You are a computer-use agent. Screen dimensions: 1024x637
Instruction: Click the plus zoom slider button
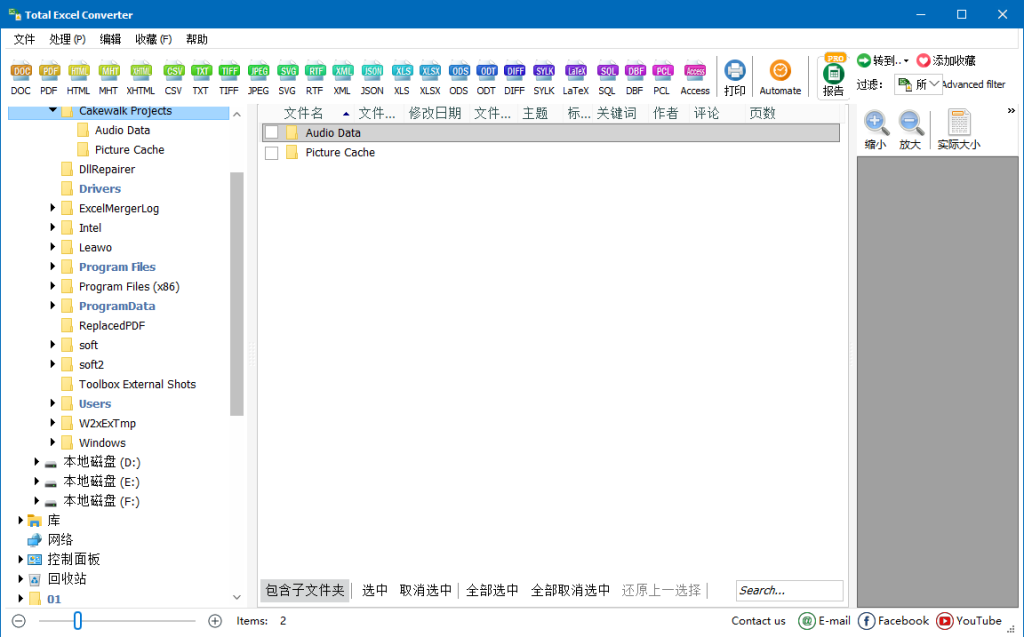point(215,621)
